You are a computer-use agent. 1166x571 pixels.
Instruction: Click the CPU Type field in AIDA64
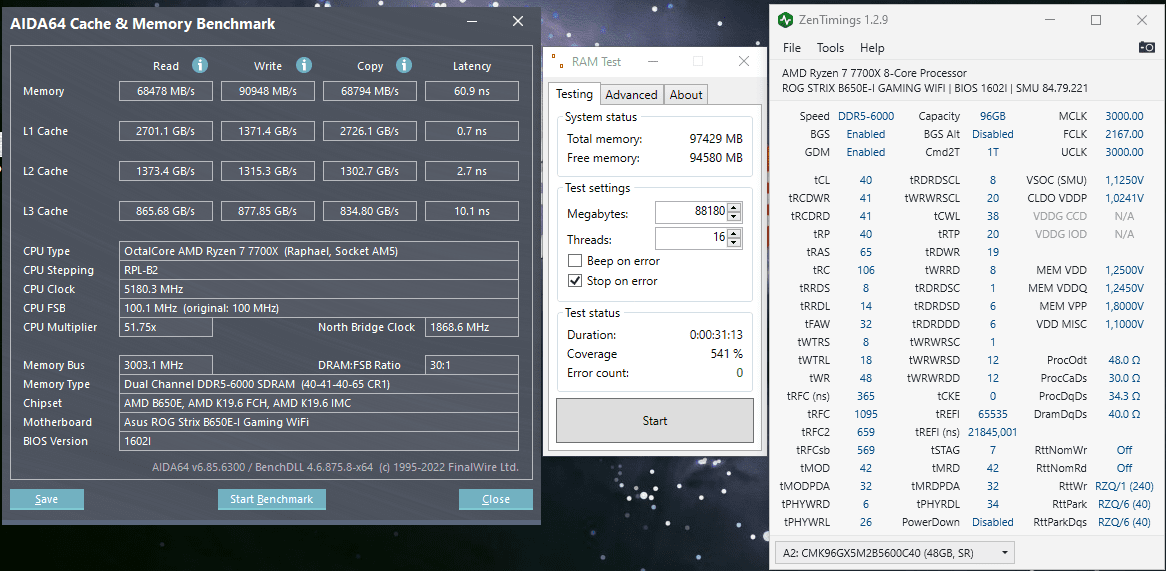[318, 251]
